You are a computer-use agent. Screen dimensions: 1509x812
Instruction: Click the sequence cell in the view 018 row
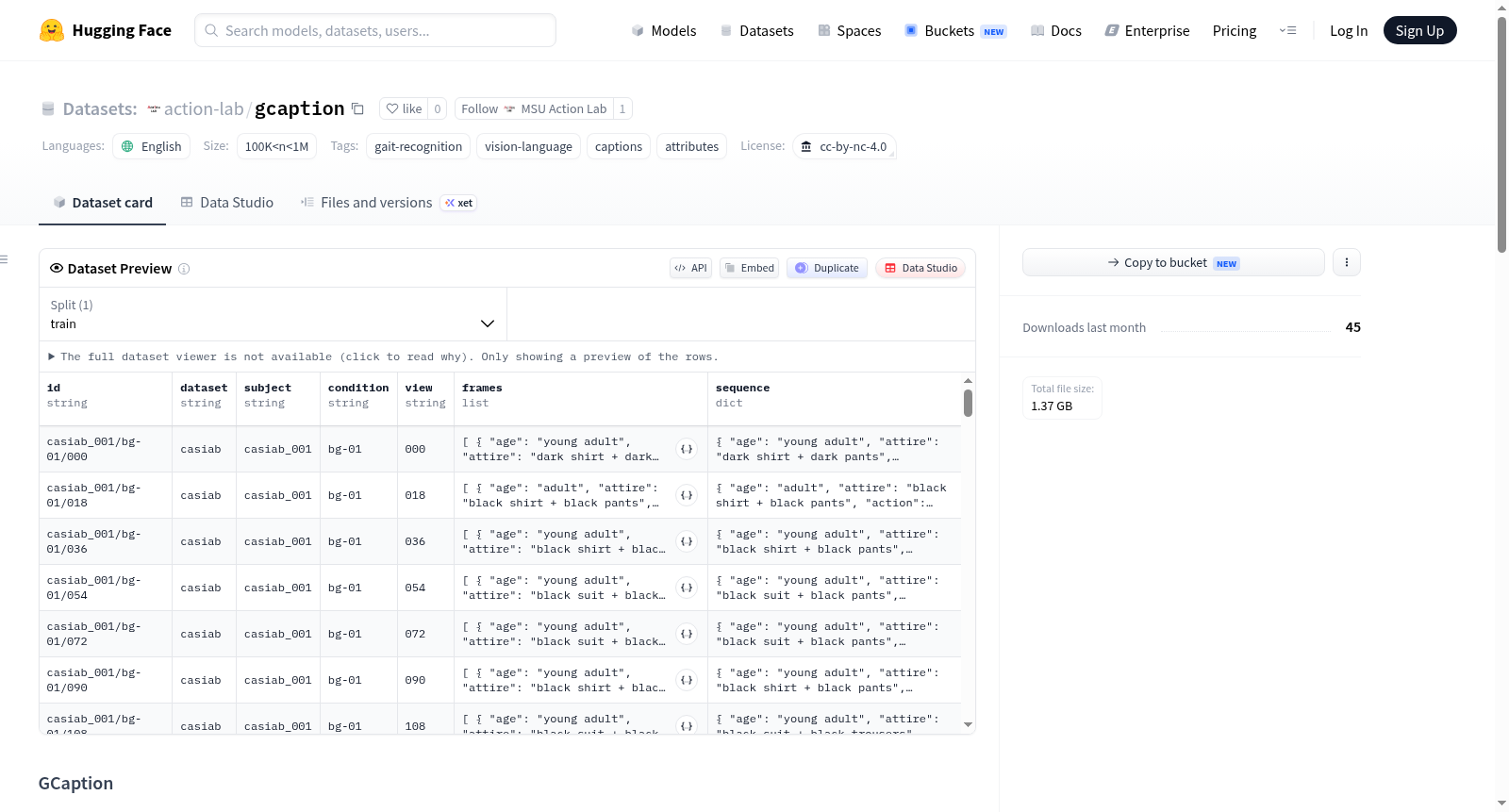835,495
